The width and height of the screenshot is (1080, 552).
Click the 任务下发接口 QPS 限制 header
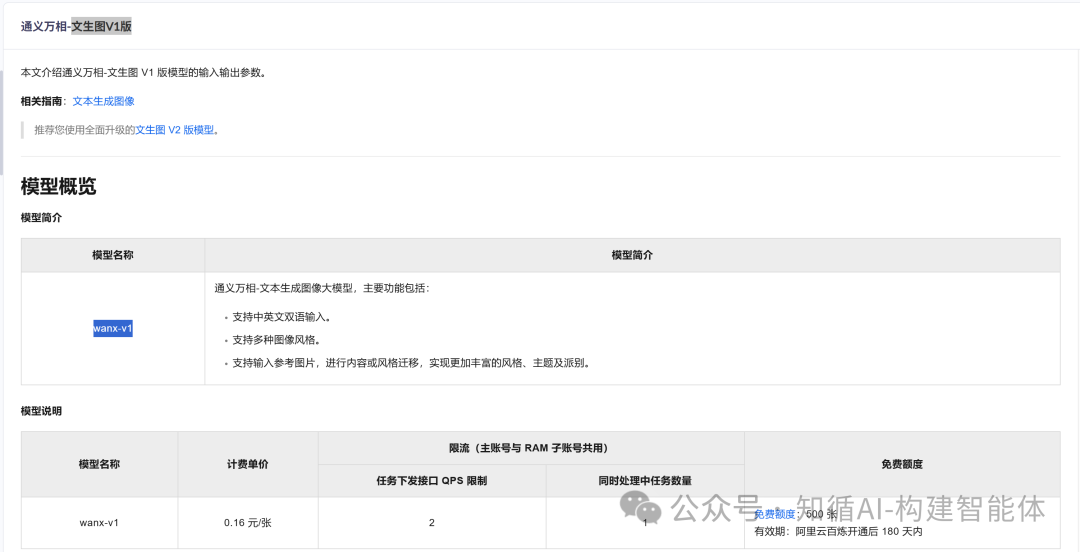point(432,480)
